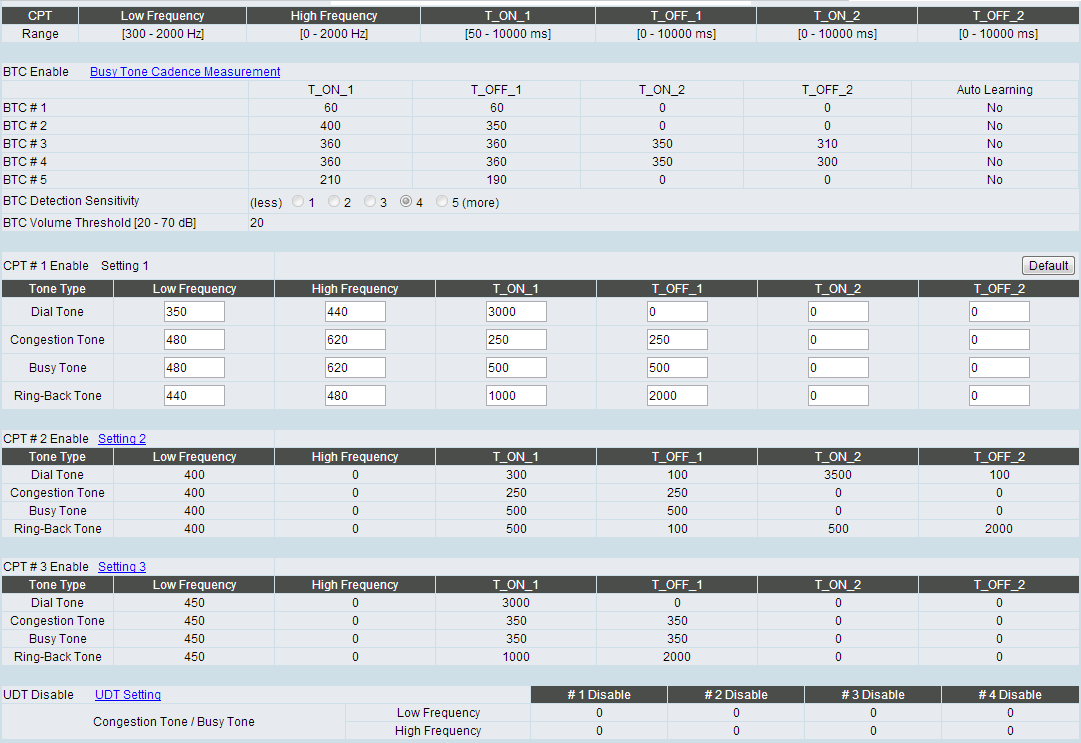Click Dial Tone T_OFF_2 input field
The image size is (1081, 743).
[999, 312]
